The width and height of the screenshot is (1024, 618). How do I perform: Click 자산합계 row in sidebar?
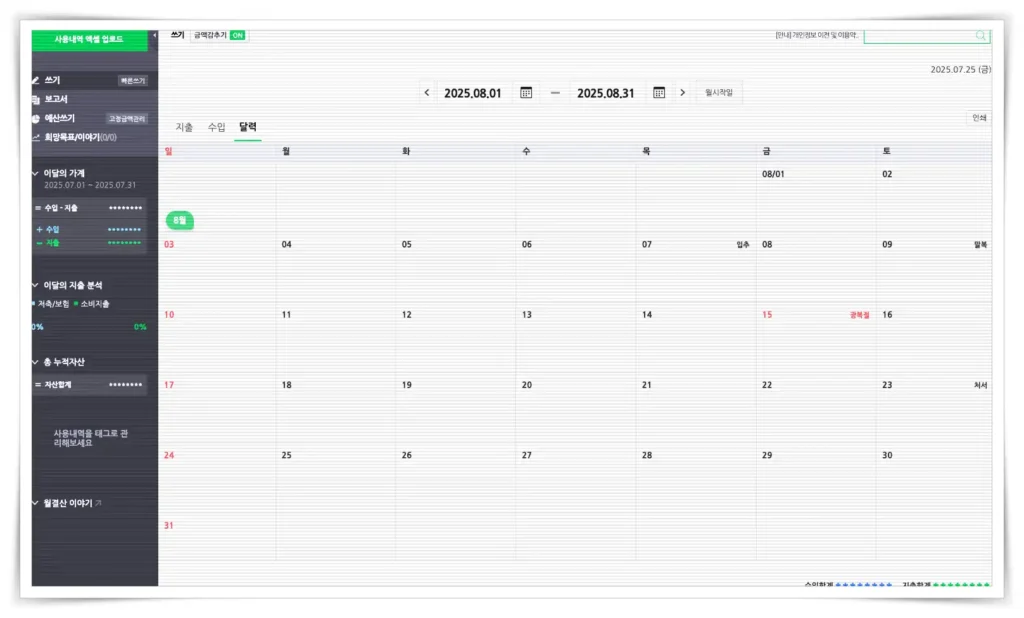coord(89,385)
